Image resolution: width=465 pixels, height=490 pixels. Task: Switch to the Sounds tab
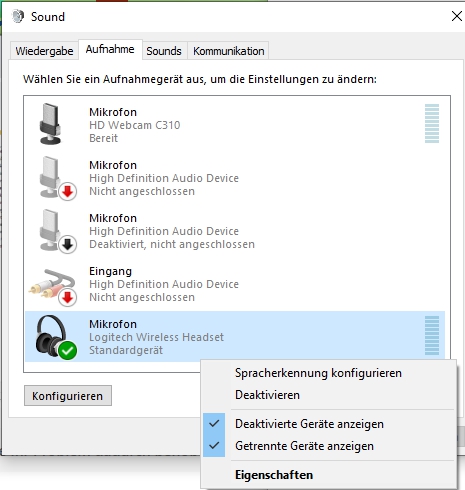click(x=164, y=51)
